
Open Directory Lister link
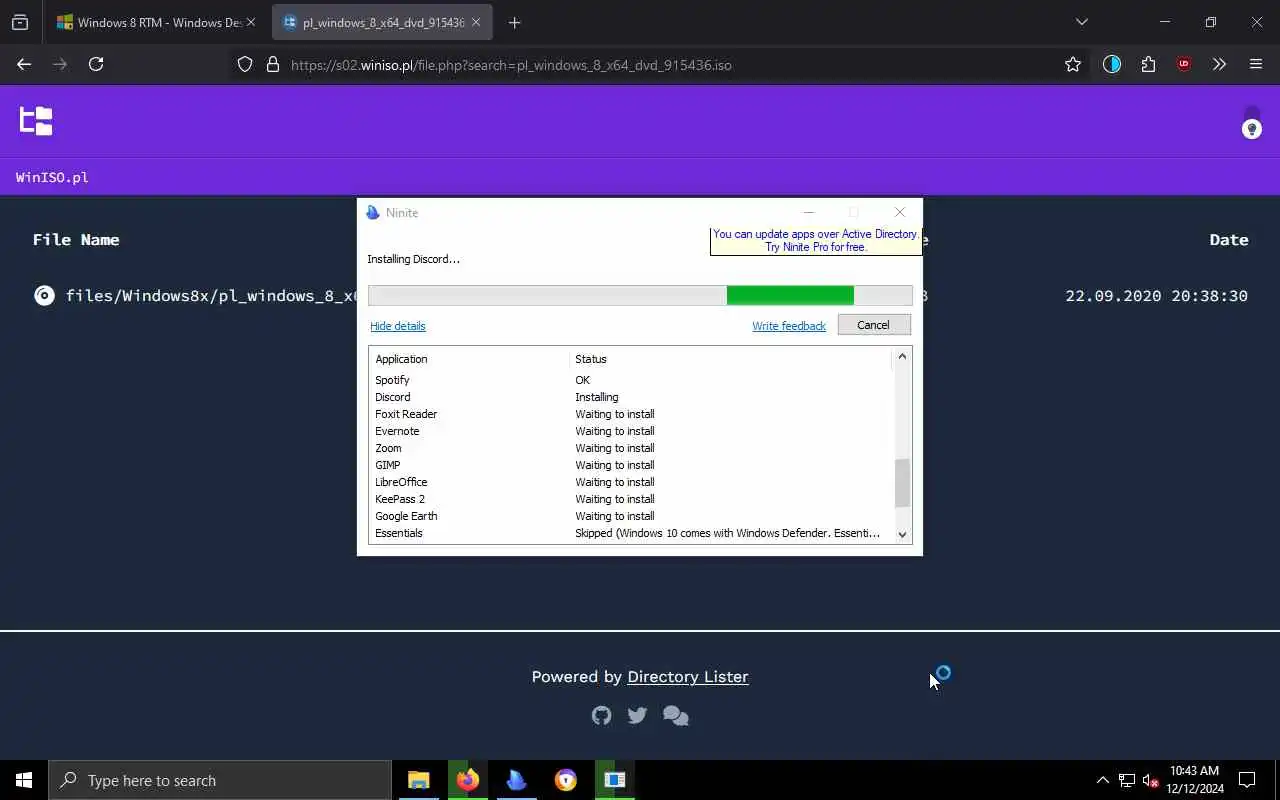(x=688, y=677)
